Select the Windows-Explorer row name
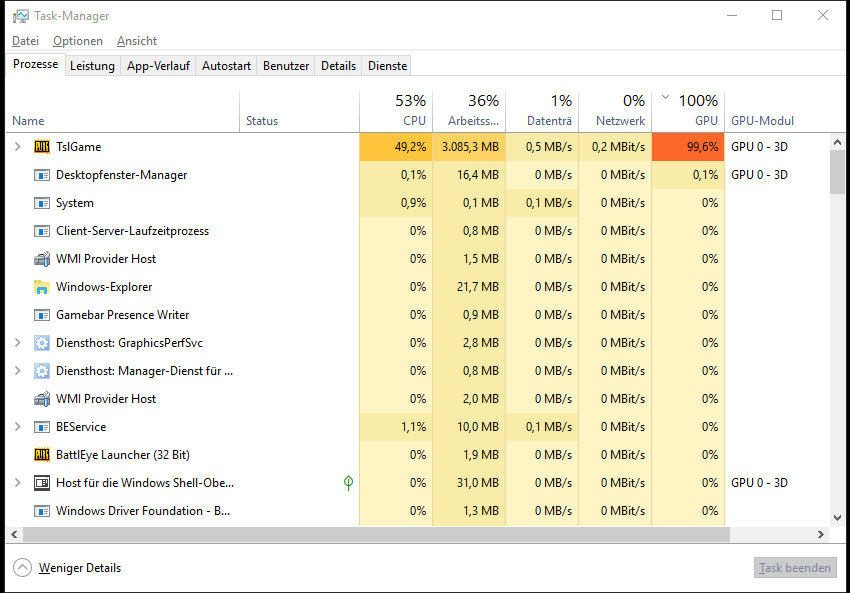This screenshot has height=593, width=850. pyautogui.click(x=104, y=287)
